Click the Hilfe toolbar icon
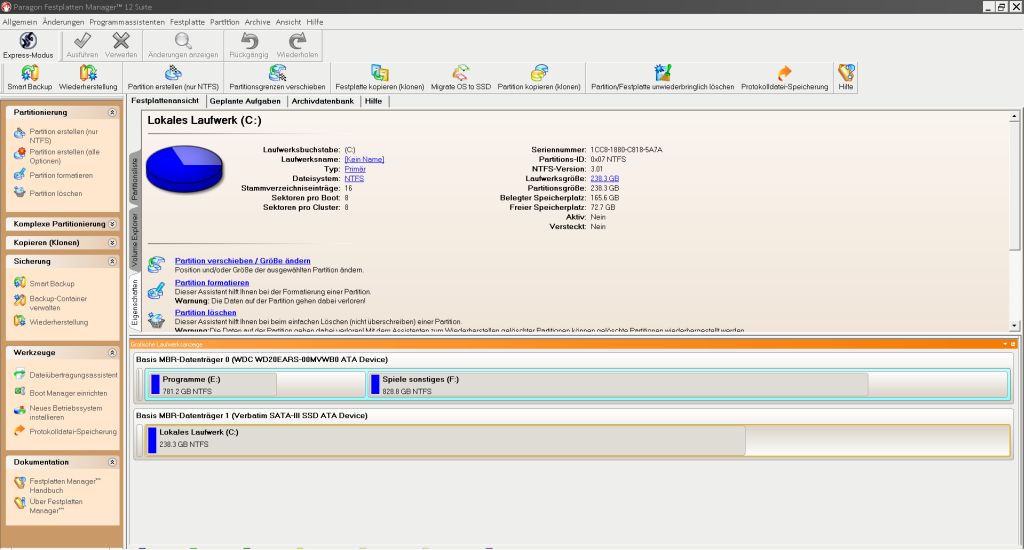The height and width of the screenshot is (550, 1024). tap(846, 77)
